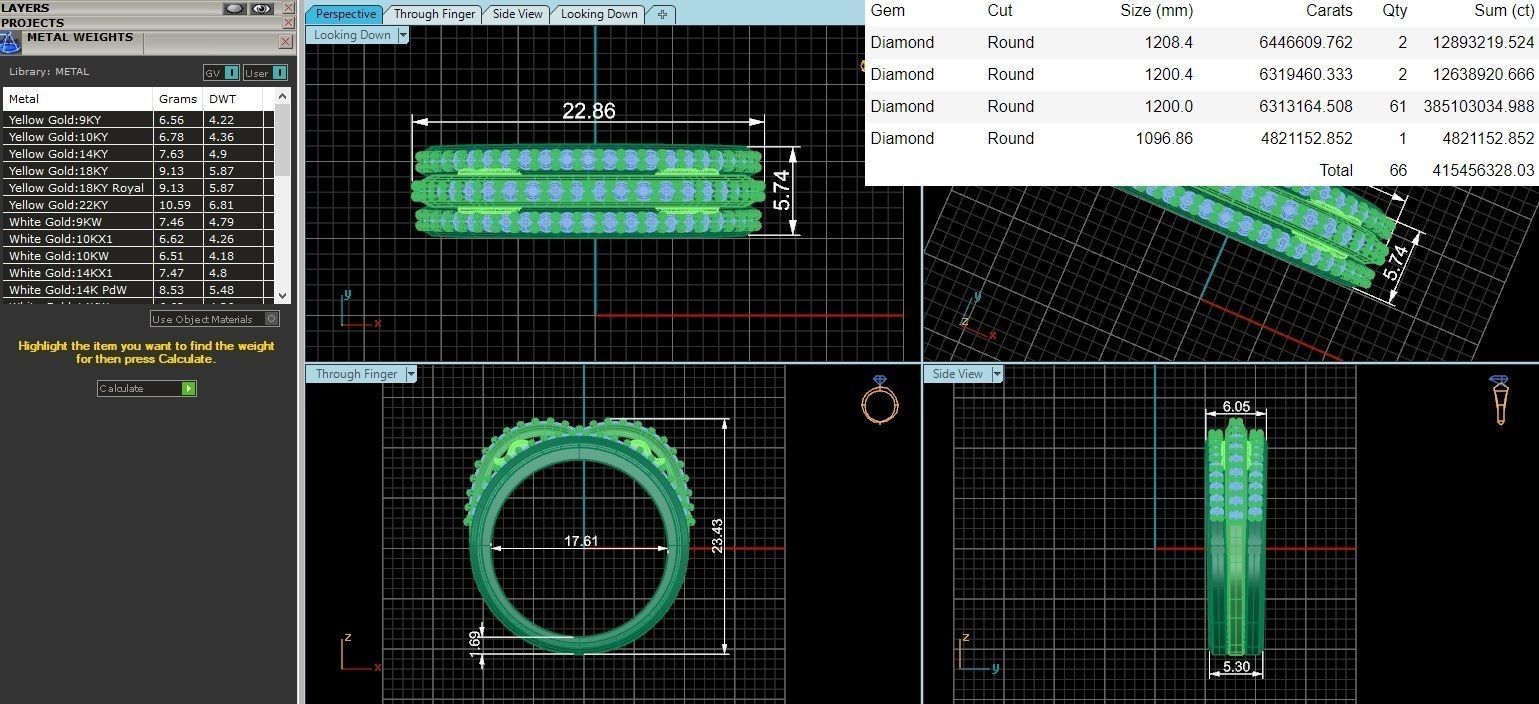Click the Calculate button

pos(146,388)
